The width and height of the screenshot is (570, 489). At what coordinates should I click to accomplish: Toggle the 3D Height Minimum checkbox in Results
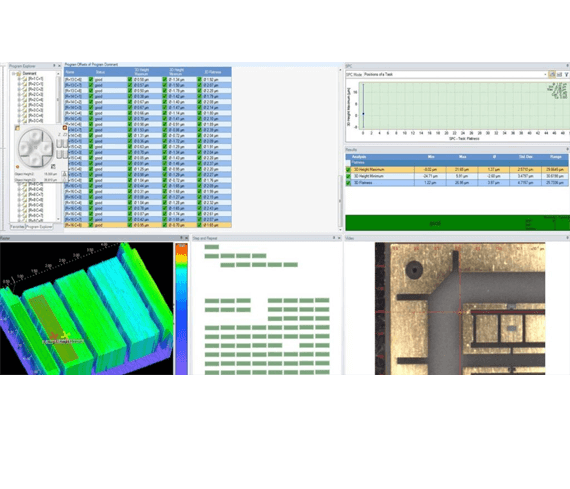point(348,176)
